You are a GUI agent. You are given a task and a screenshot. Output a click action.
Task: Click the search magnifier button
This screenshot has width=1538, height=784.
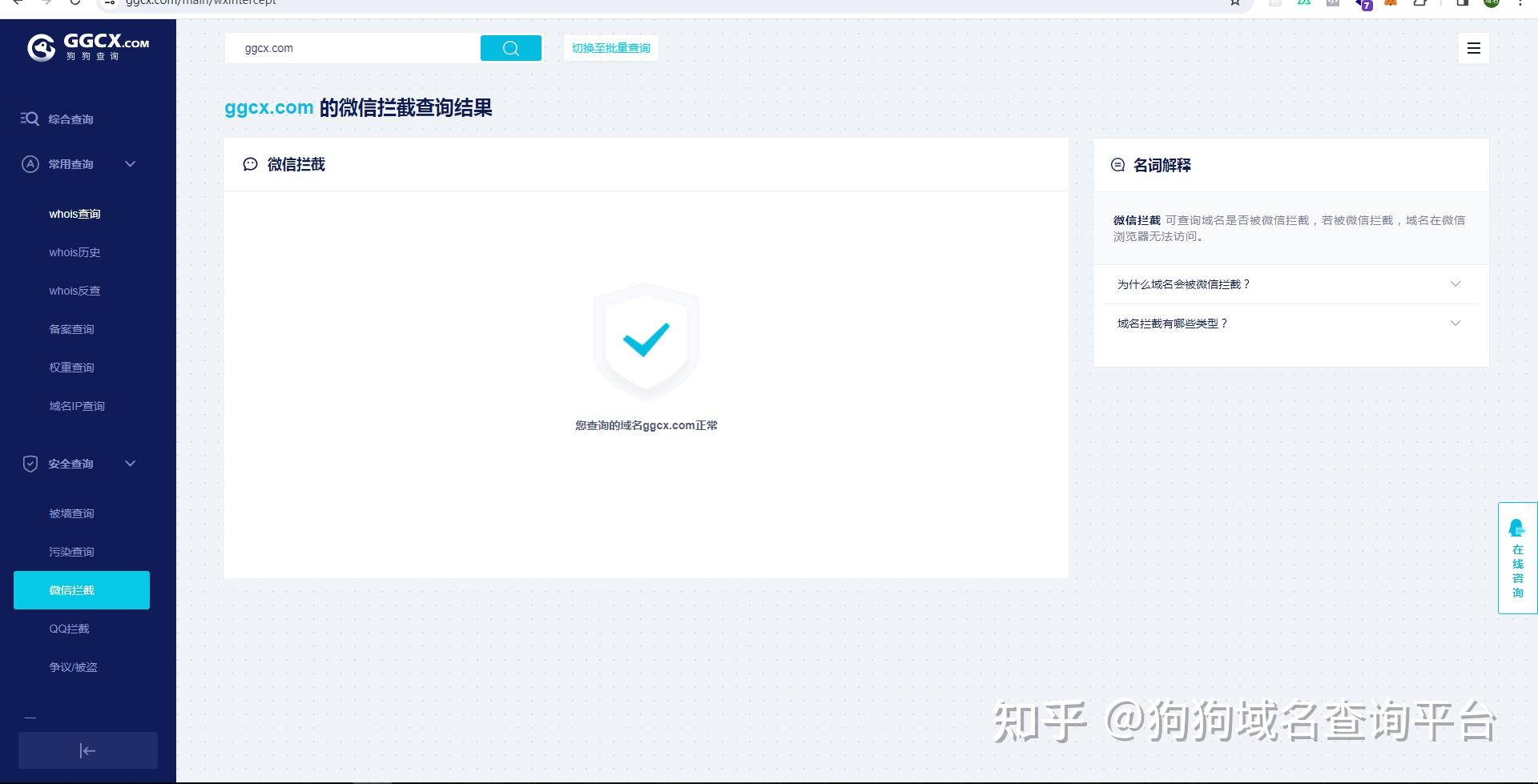coord(511,48)
